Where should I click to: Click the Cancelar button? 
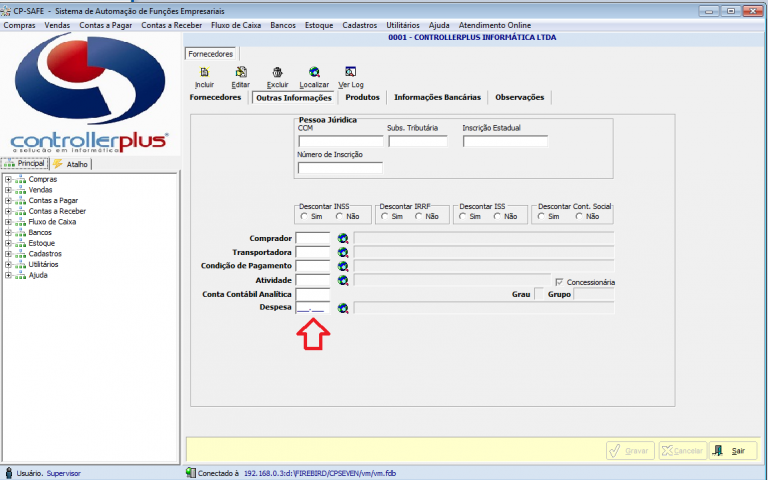click(683, 451)
